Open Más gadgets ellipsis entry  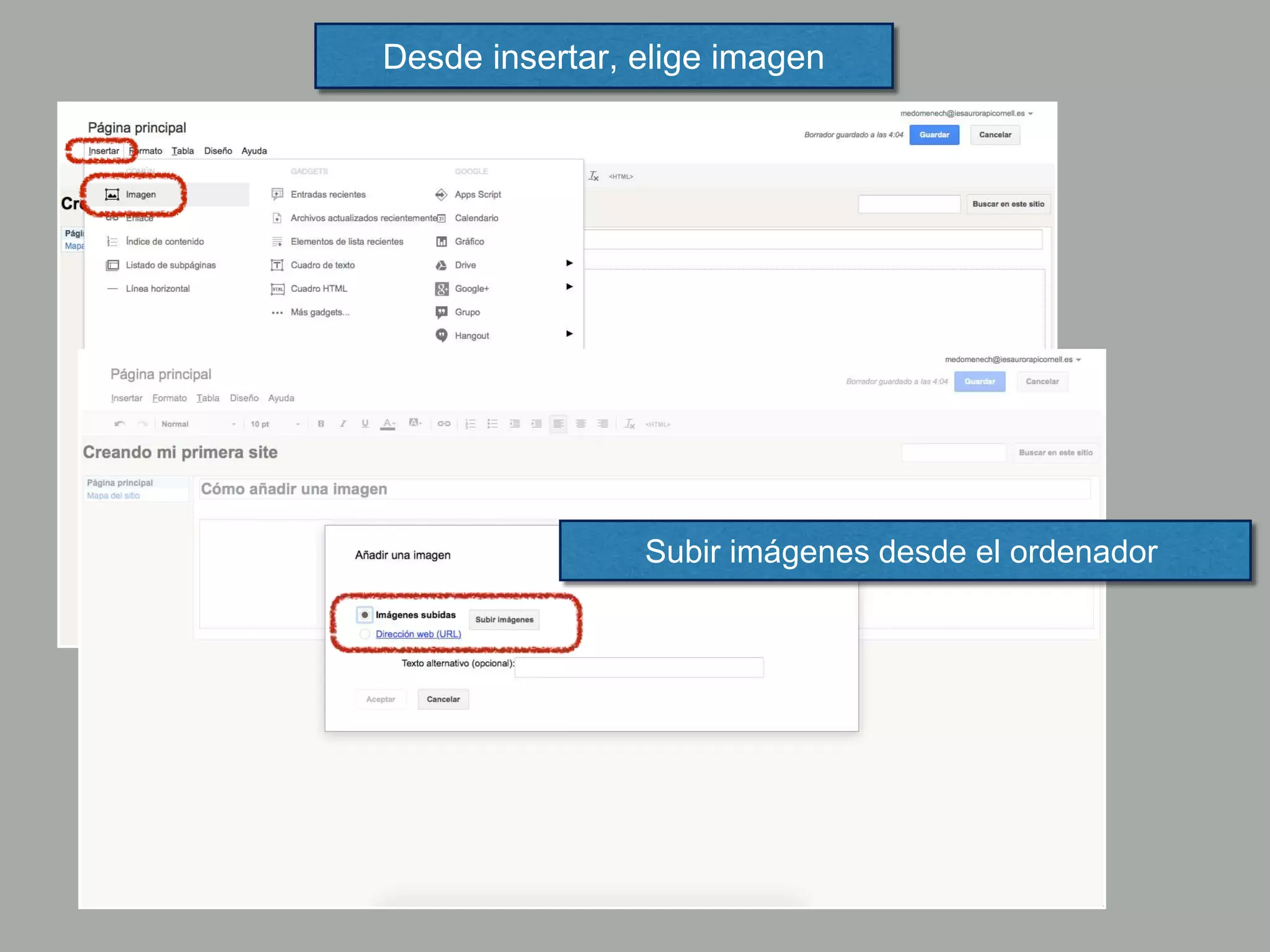(311, 312)
